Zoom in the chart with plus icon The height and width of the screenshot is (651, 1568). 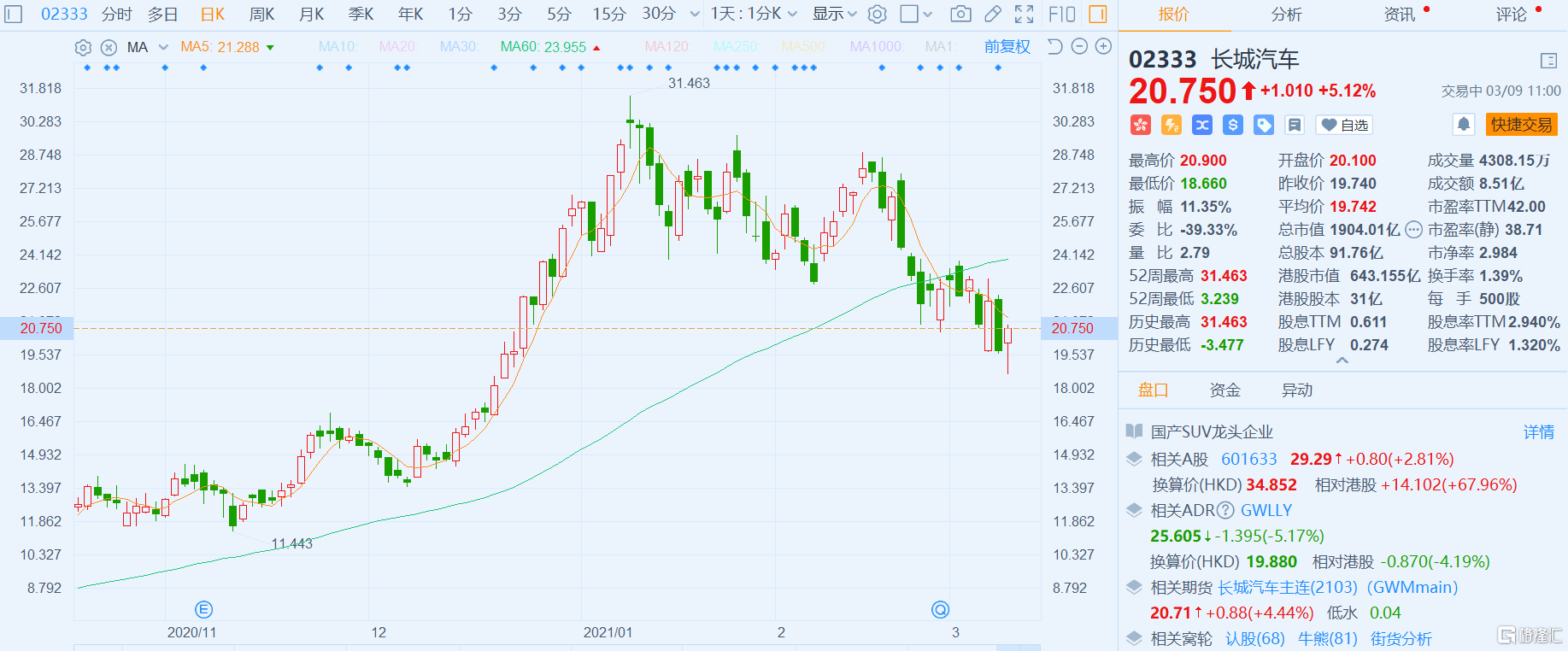[1103, 47]
